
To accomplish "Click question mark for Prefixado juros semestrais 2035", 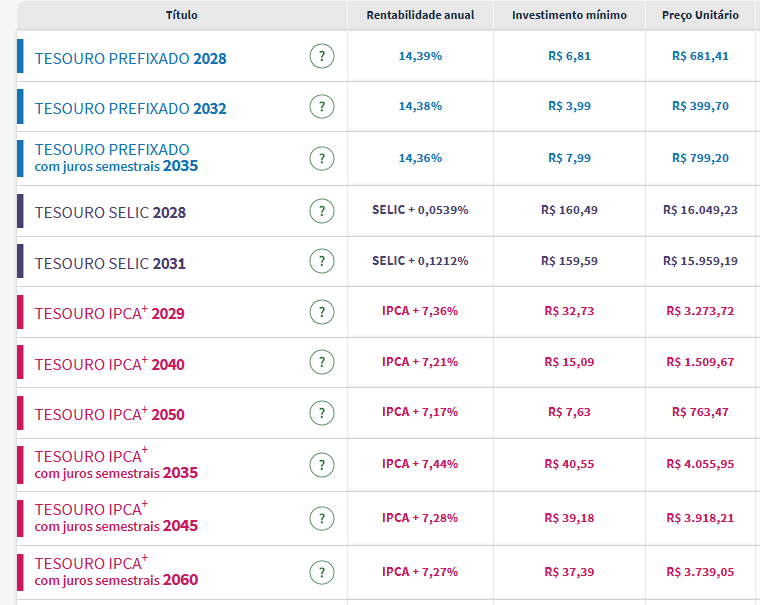I will point(321,158).
